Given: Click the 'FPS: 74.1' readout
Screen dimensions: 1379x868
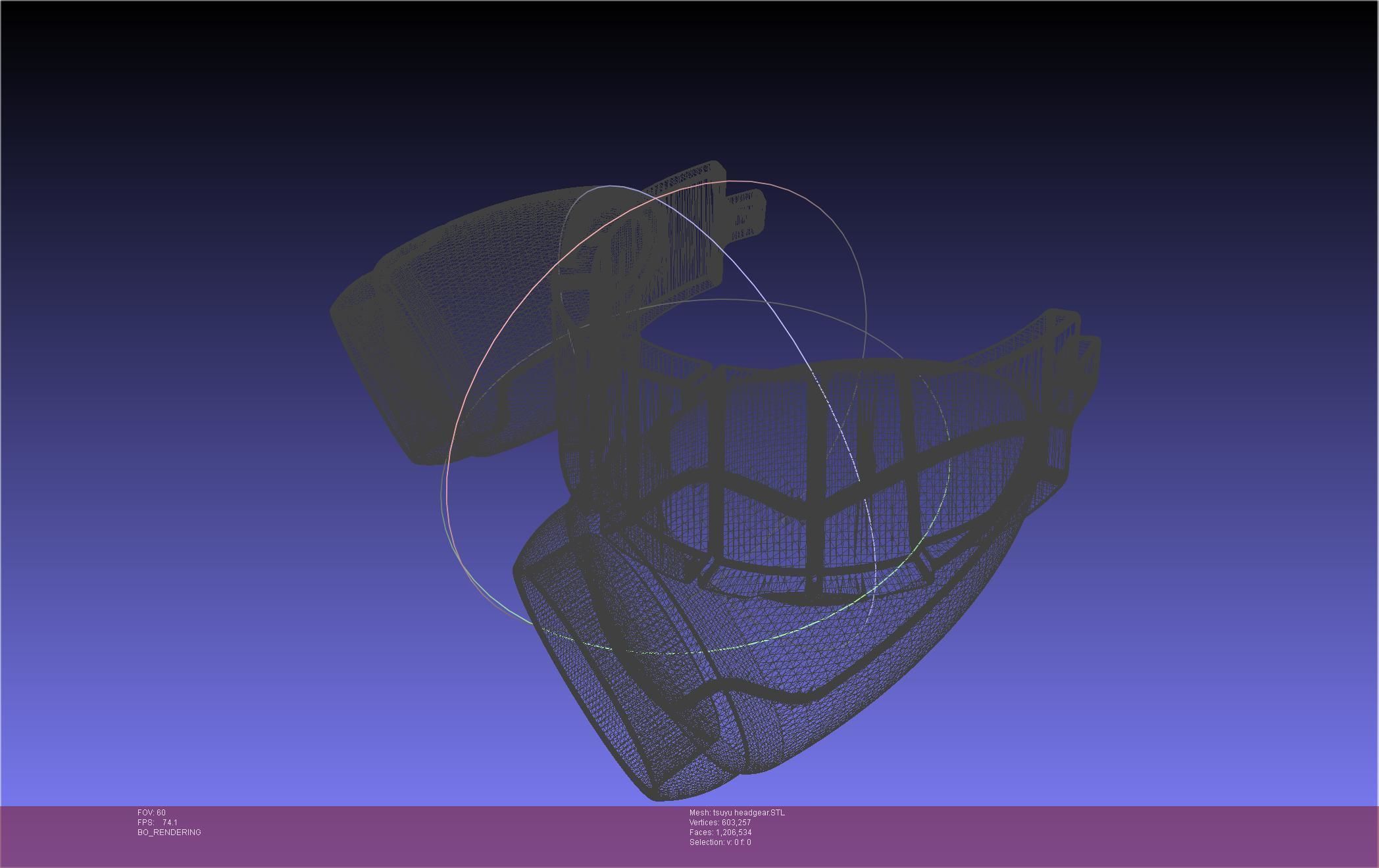Looking at the screenshot, I should tap(157, 823).
